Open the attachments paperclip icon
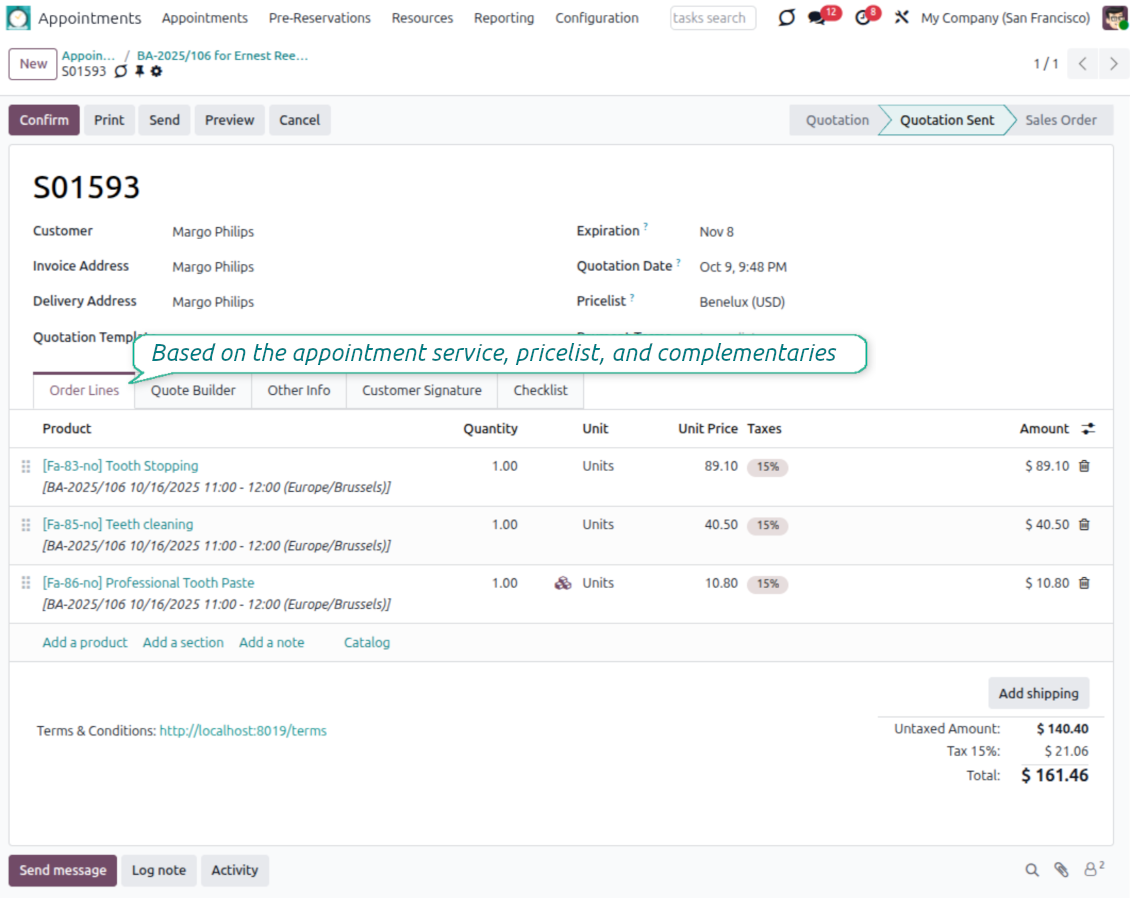This screenshot has width=1130, height=898. click(1061, 870)
